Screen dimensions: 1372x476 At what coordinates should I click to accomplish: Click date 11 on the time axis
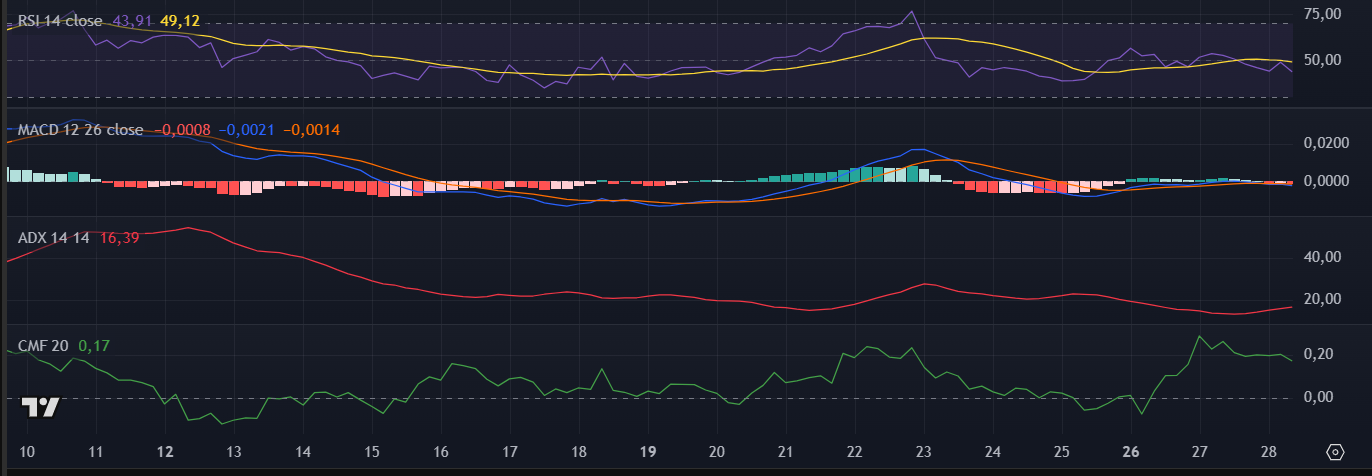(96, 451)
